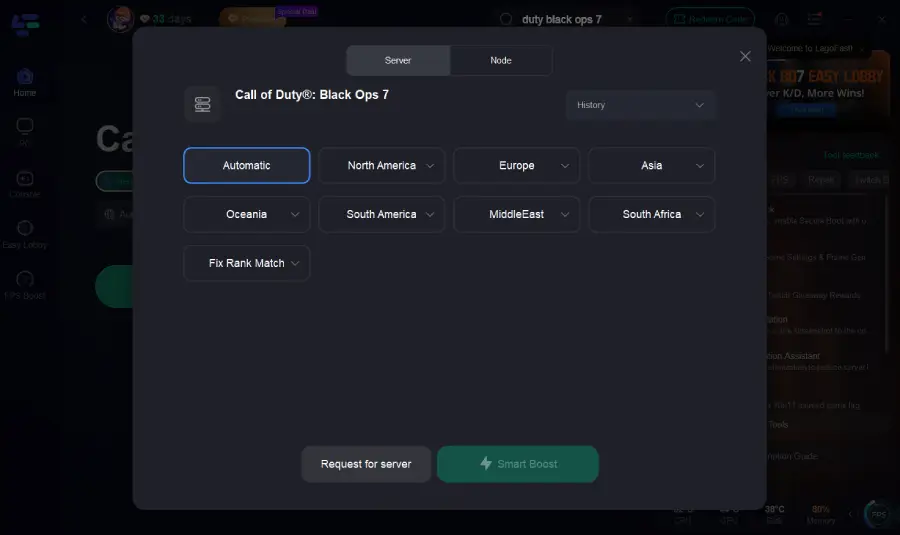
Task: Open Easy Lobby in the sidebar
Action: (x=25, y=234)
